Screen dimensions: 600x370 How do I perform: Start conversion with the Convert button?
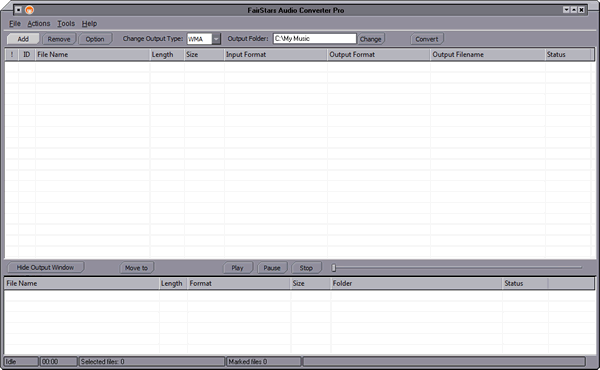tap(427, 39)
